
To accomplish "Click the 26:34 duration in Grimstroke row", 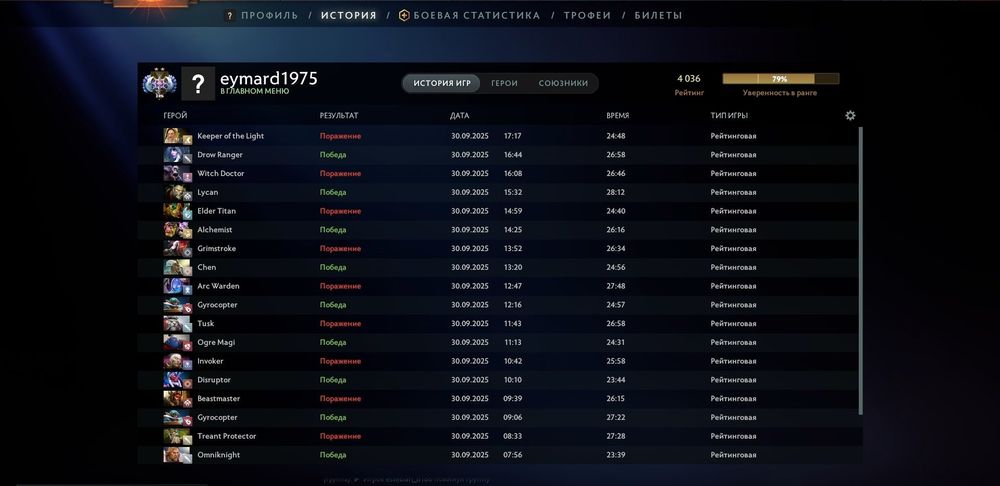I will (x=615, y=248).
